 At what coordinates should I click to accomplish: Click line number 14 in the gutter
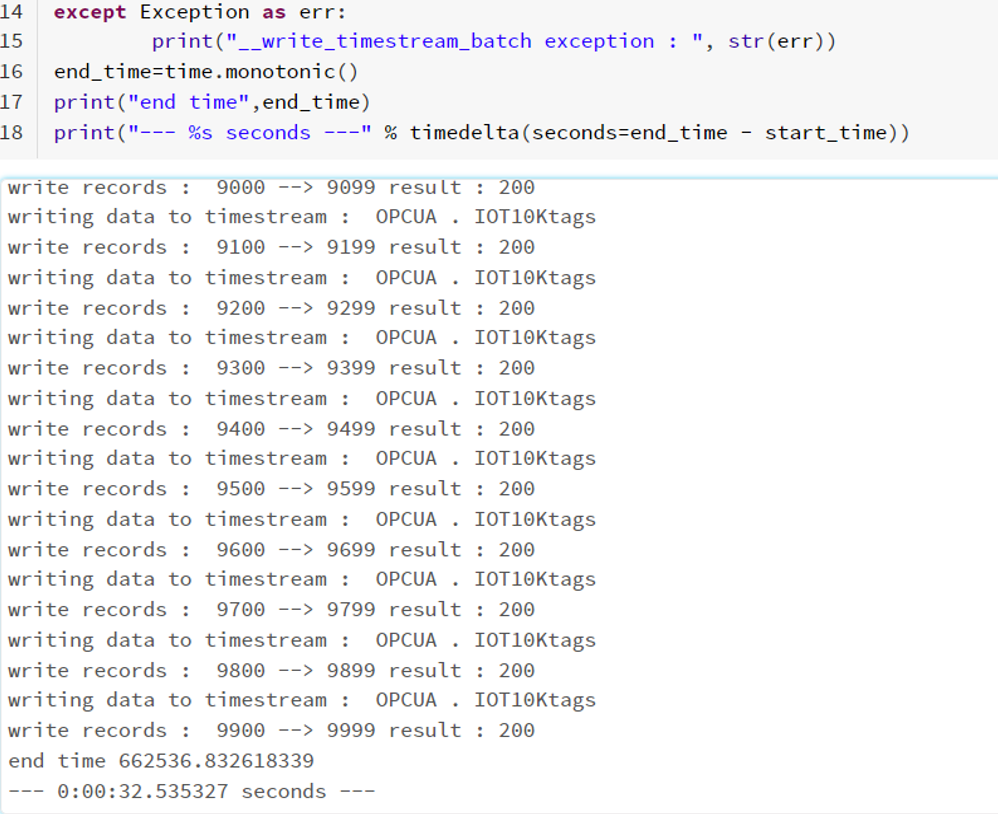point(11,12)
